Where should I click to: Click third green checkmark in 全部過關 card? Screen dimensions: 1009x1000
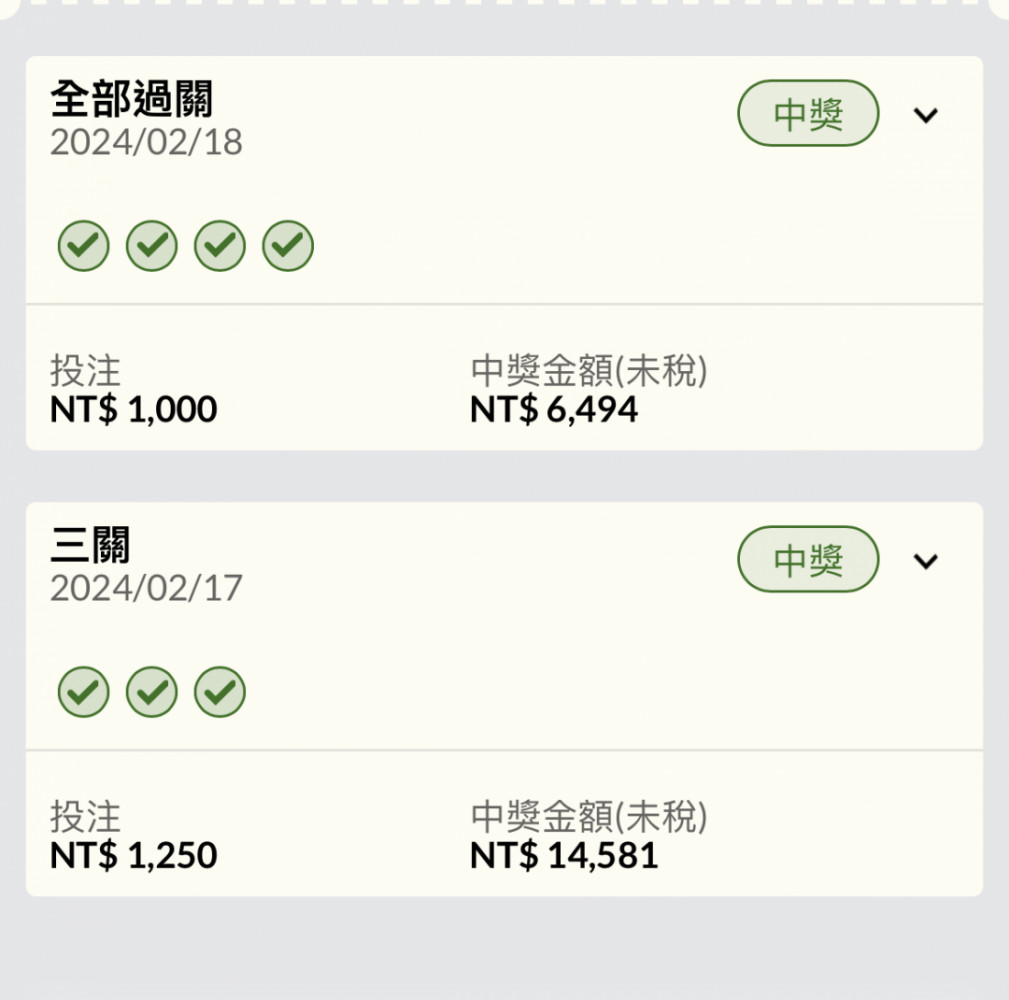click(x=220, y=246)
